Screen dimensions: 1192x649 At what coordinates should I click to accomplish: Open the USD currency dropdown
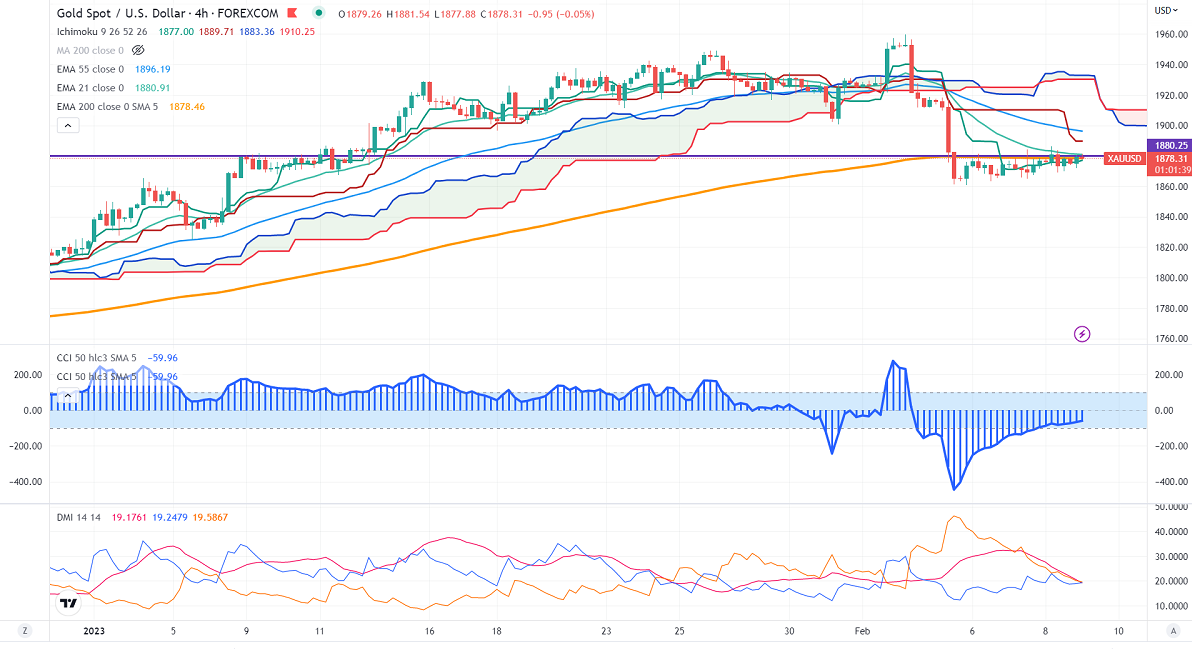(x=1164, y=10)
